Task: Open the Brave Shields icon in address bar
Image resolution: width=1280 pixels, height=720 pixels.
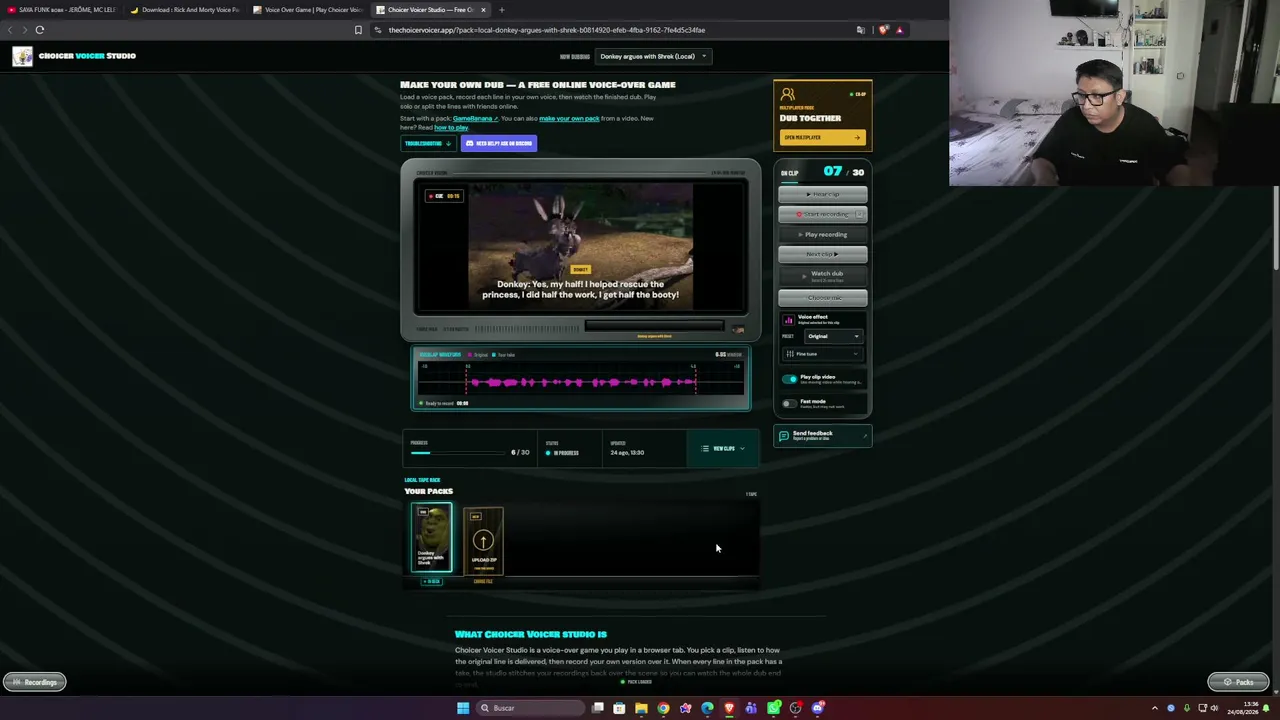Action: (883, 30)
